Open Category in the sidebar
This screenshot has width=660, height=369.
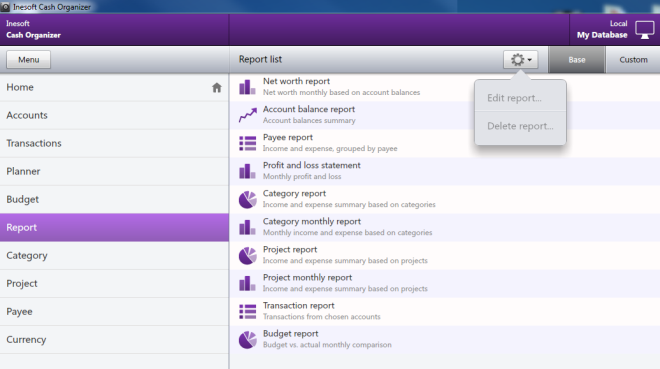click(114, 255)
